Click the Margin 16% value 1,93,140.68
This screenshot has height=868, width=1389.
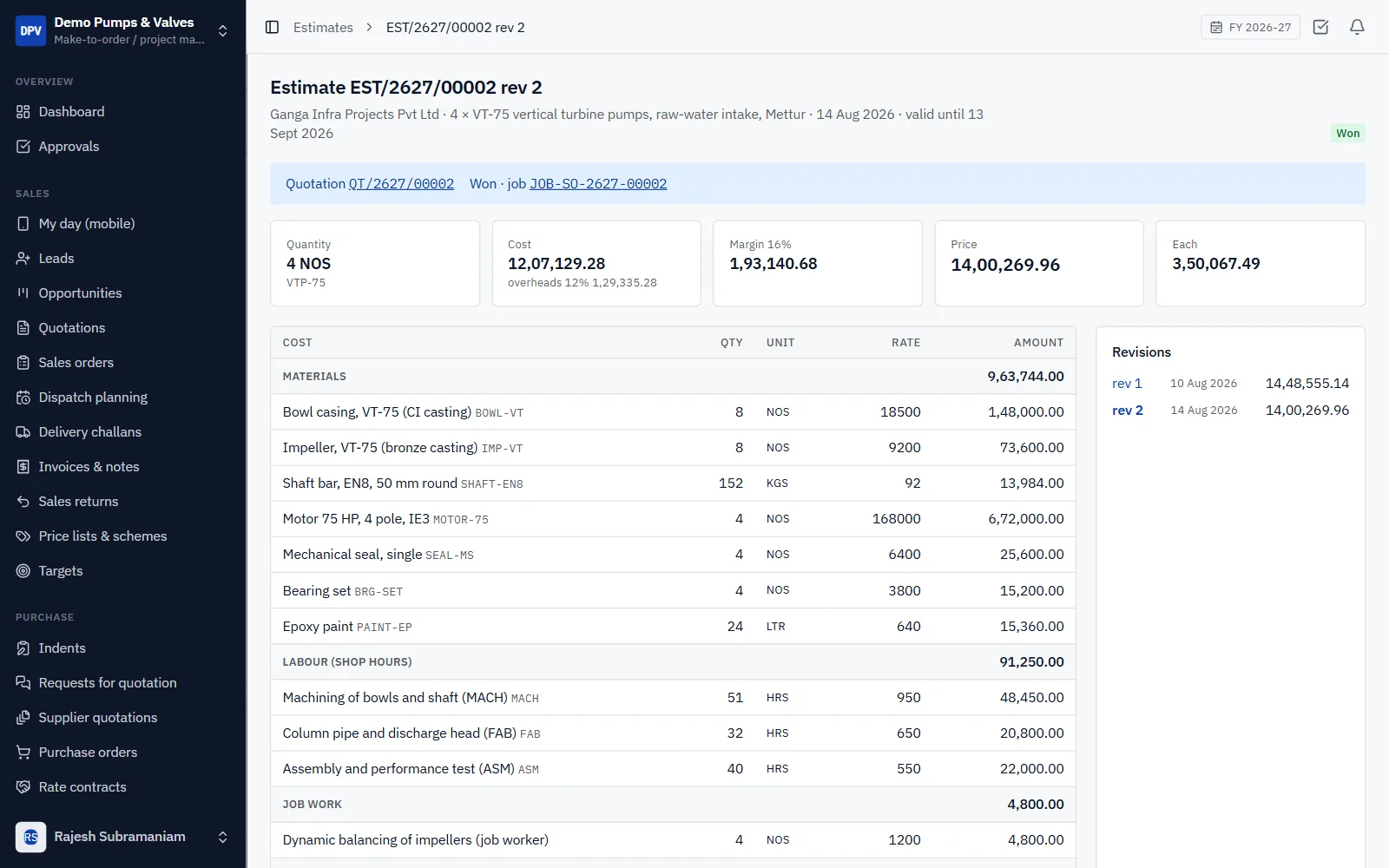pos(773,264)
